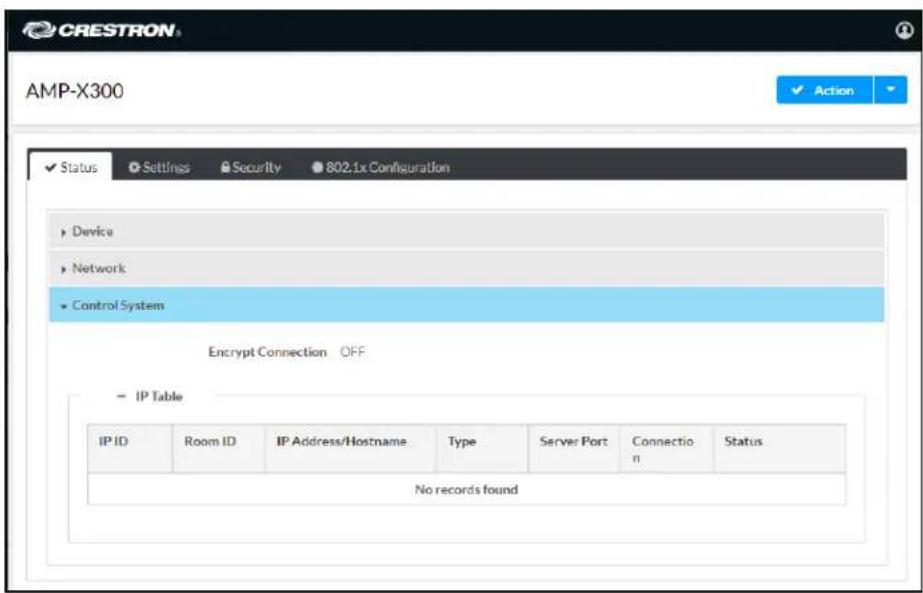923x593 pixels.
Task: Click the Room ID column header
Action: [218, 449]
